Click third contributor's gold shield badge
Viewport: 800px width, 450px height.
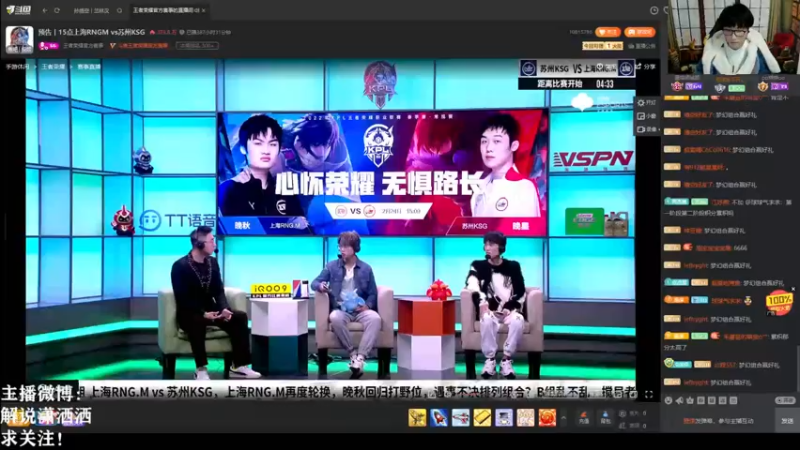(763, 86)
